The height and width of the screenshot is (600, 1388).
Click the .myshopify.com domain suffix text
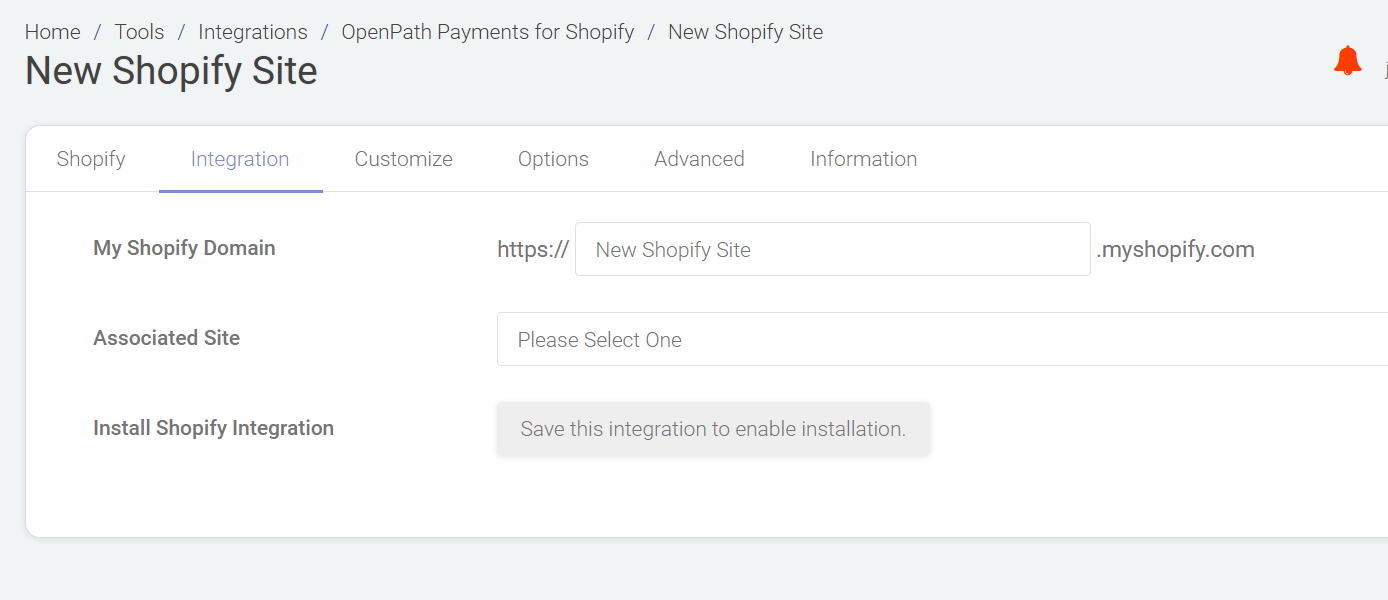[1175, 249]
